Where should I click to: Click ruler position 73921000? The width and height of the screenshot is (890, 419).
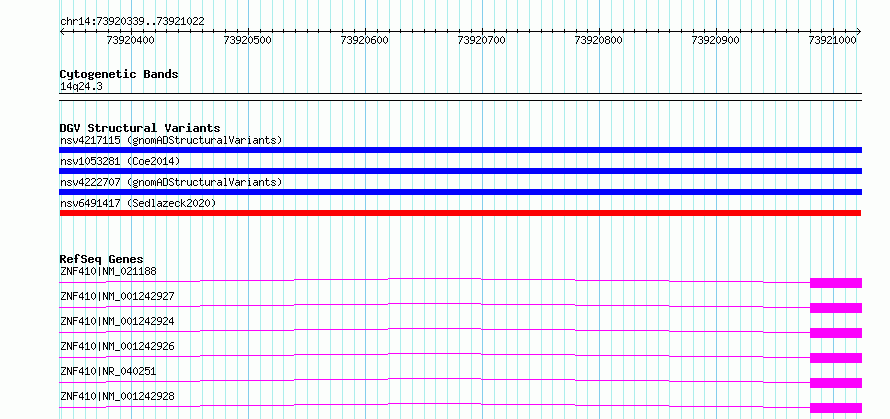tap(832, 40)
